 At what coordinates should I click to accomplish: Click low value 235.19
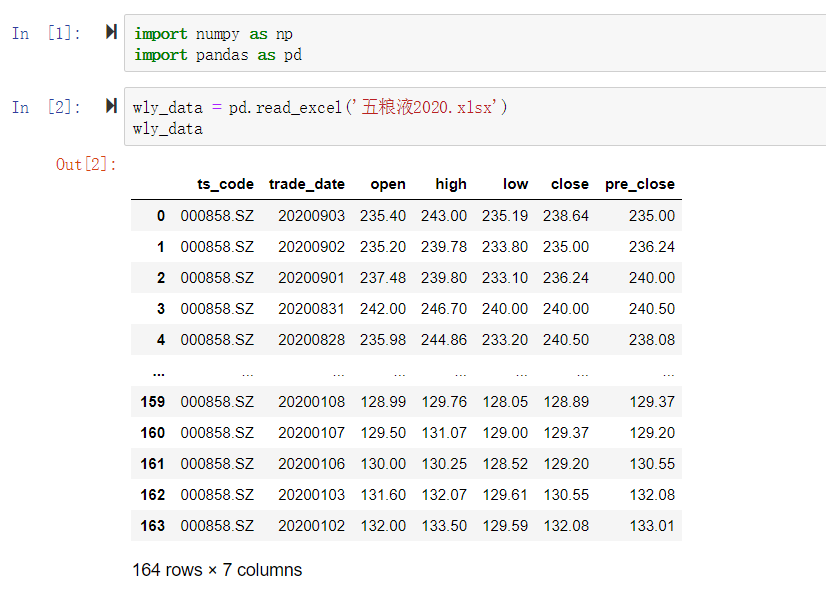click(x=505, y=216)
